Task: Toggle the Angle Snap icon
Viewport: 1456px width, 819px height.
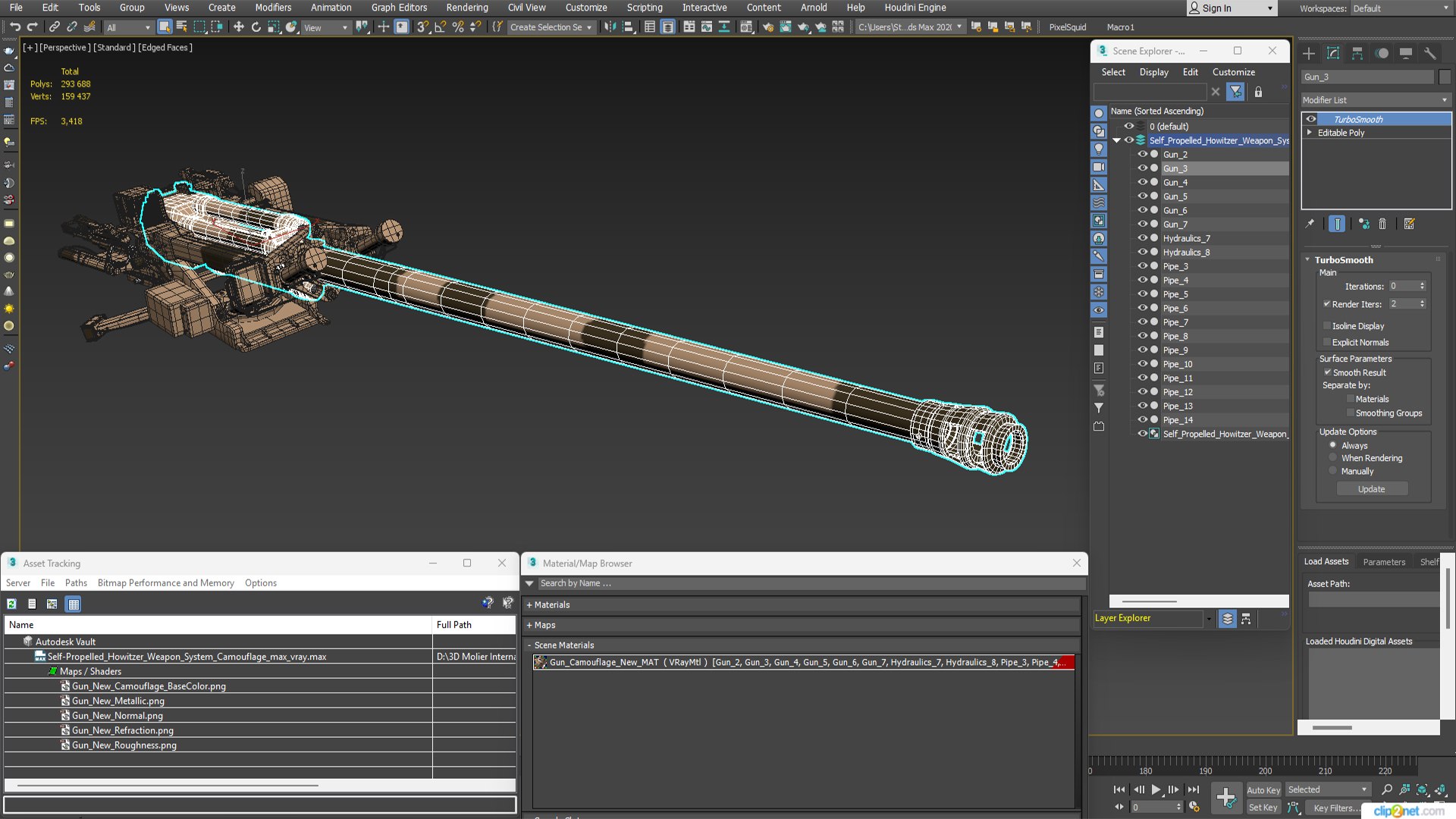Action: tap(440, 27)
